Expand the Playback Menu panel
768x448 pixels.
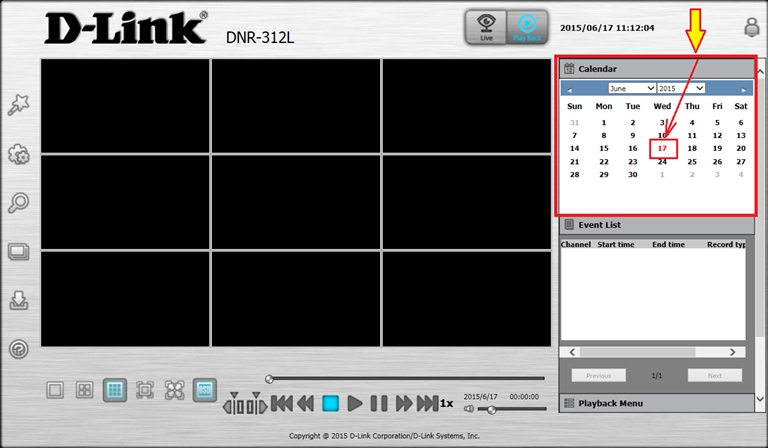654,403
